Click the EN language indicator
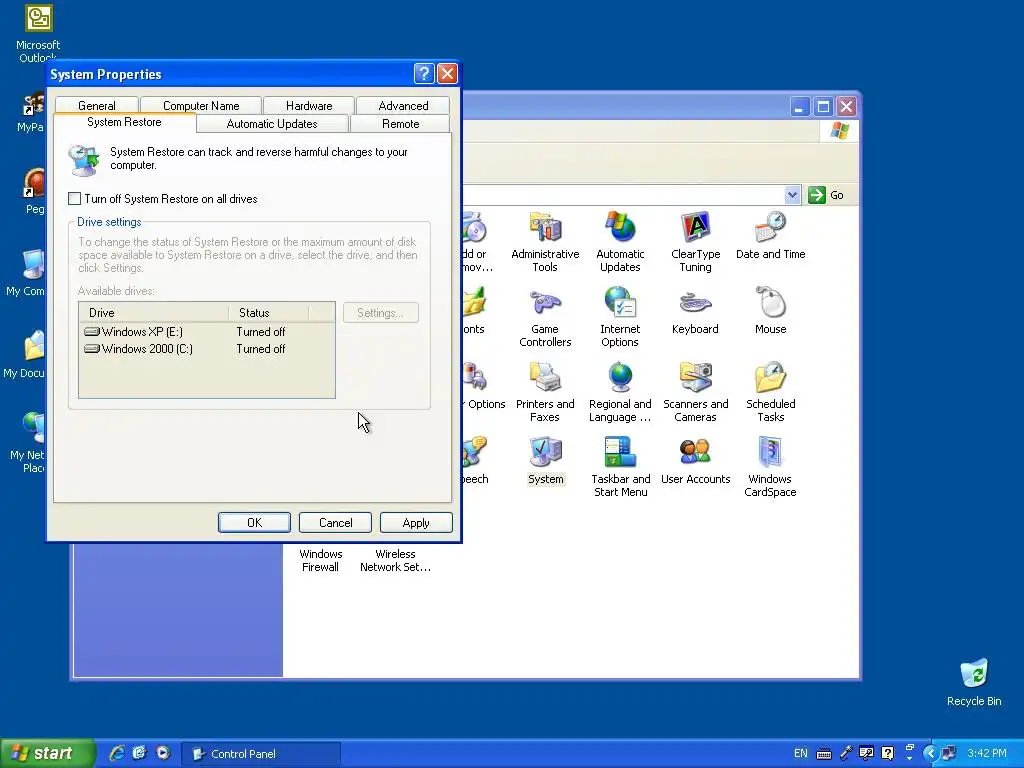Viewport: 1024px width, 768px height. pos(801,753)
